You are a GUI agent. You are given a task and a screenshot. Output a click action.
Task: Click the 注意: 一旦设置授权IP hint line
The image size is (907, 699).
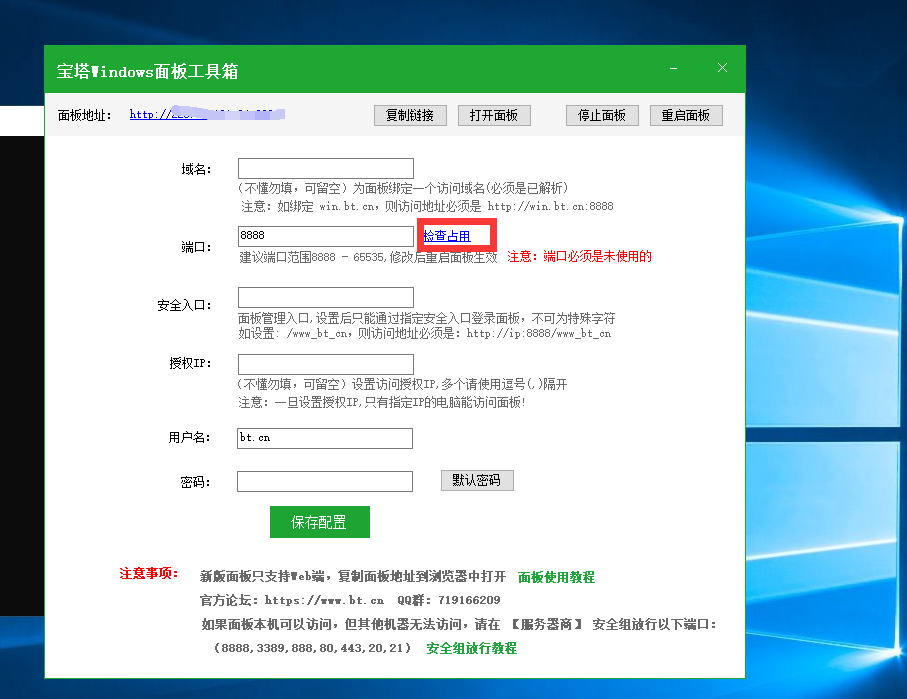coord(382,402)
